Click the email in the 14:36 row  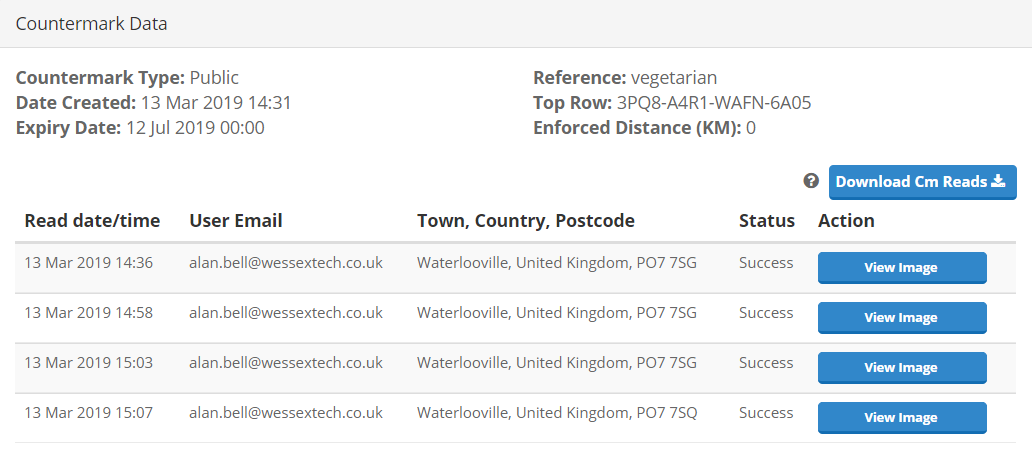pyautogui.click(x=286, y=263)
